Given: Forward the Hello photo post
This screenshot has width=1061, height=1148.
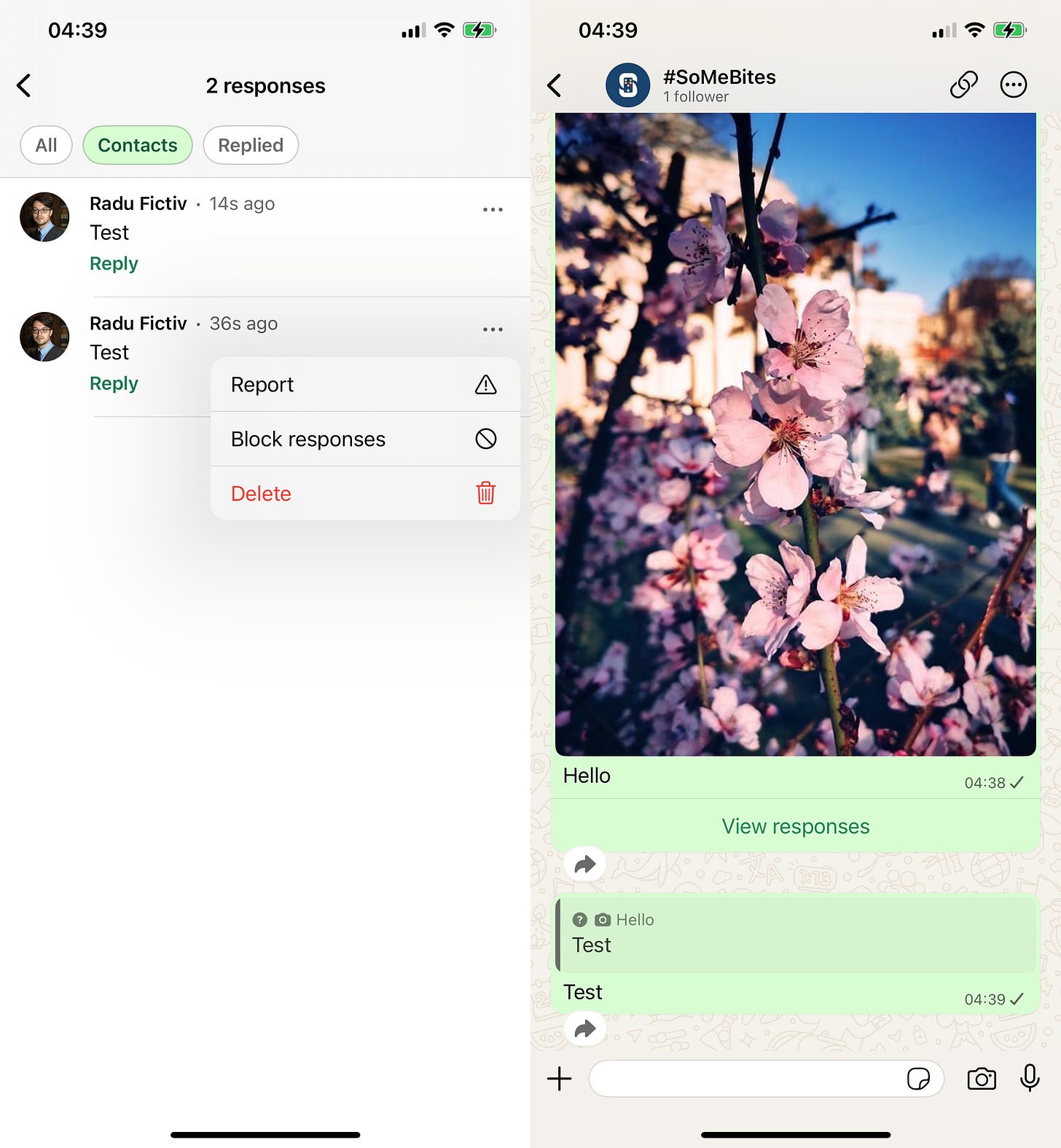Looking at the screenshot, I should click(585, 865).
